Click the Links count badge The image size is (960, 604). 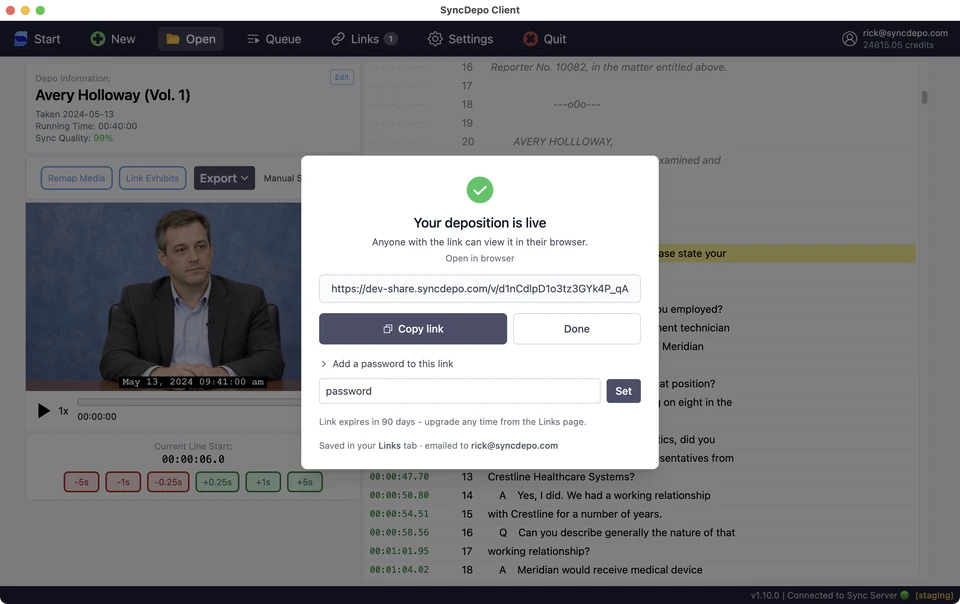click(391, 39)
